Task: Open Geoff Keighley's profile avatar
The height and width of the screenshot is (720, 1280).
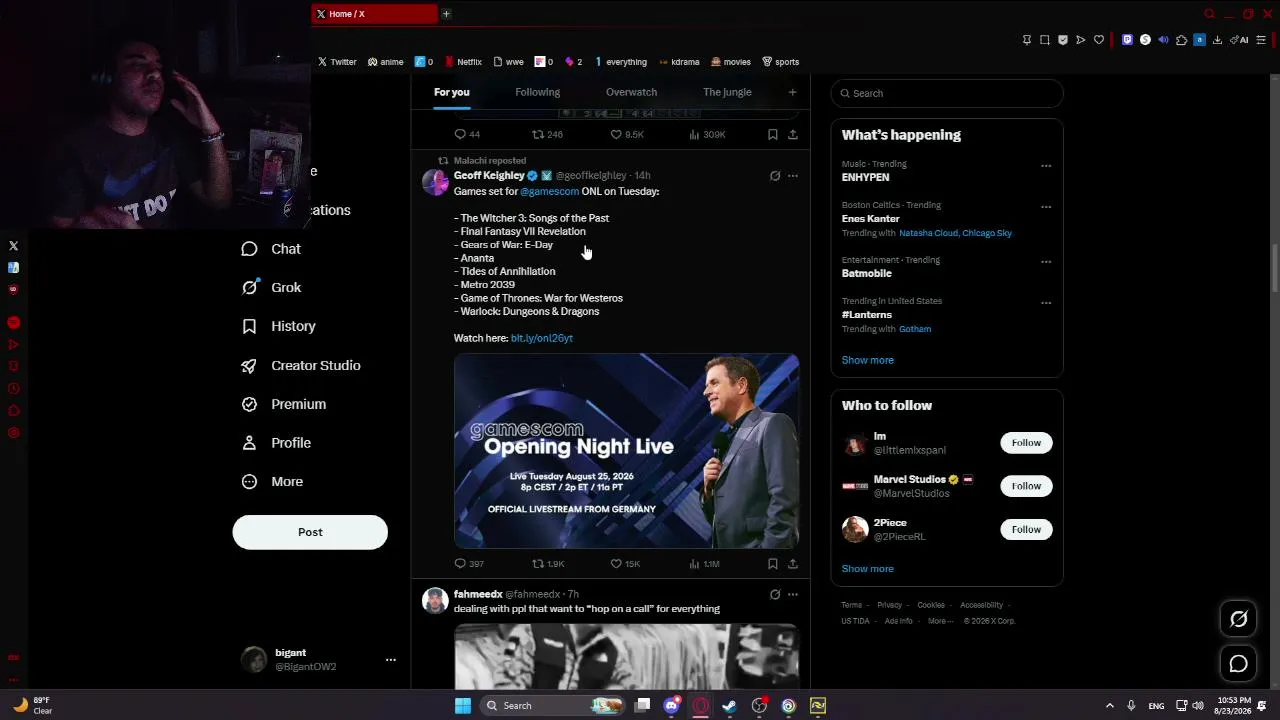Action: [435, 182]
